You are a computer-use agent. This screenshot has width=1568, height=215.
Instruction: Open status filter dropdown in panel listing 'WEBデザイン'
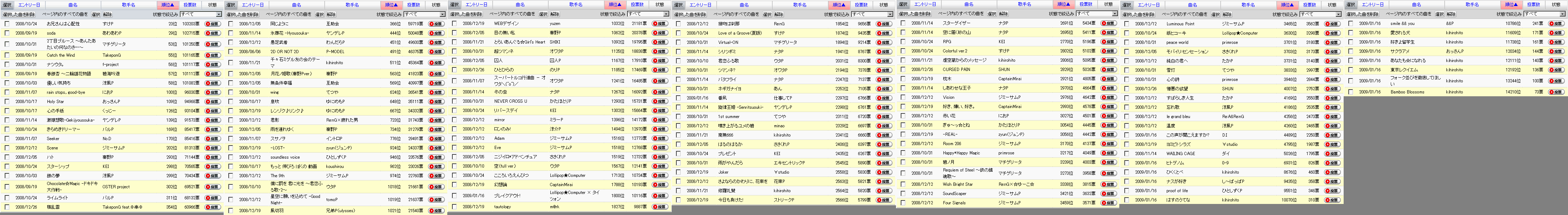tap(648, 14)
